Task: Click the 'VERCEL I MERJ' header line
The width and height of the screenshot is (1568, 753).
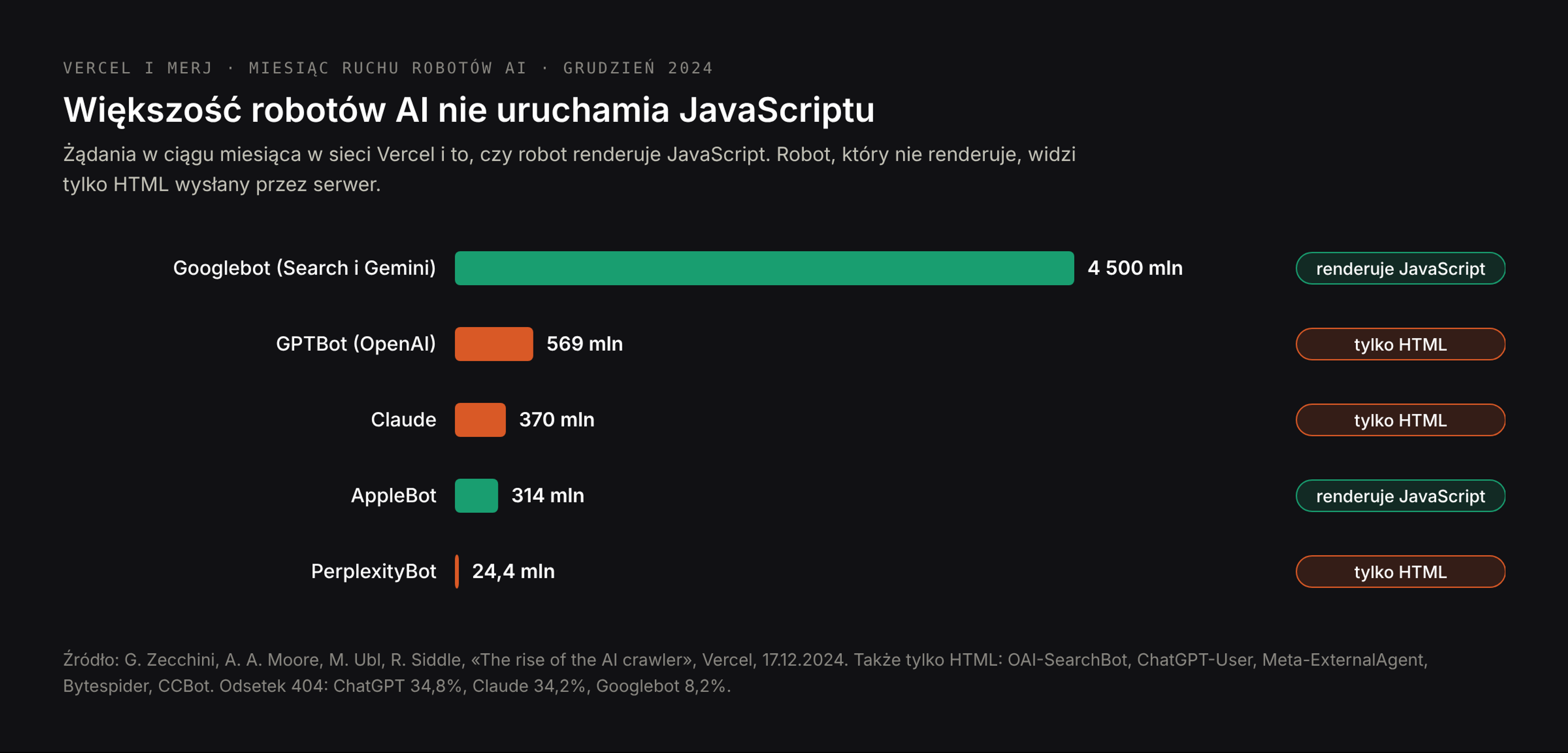Action: [x=388, y=68]
